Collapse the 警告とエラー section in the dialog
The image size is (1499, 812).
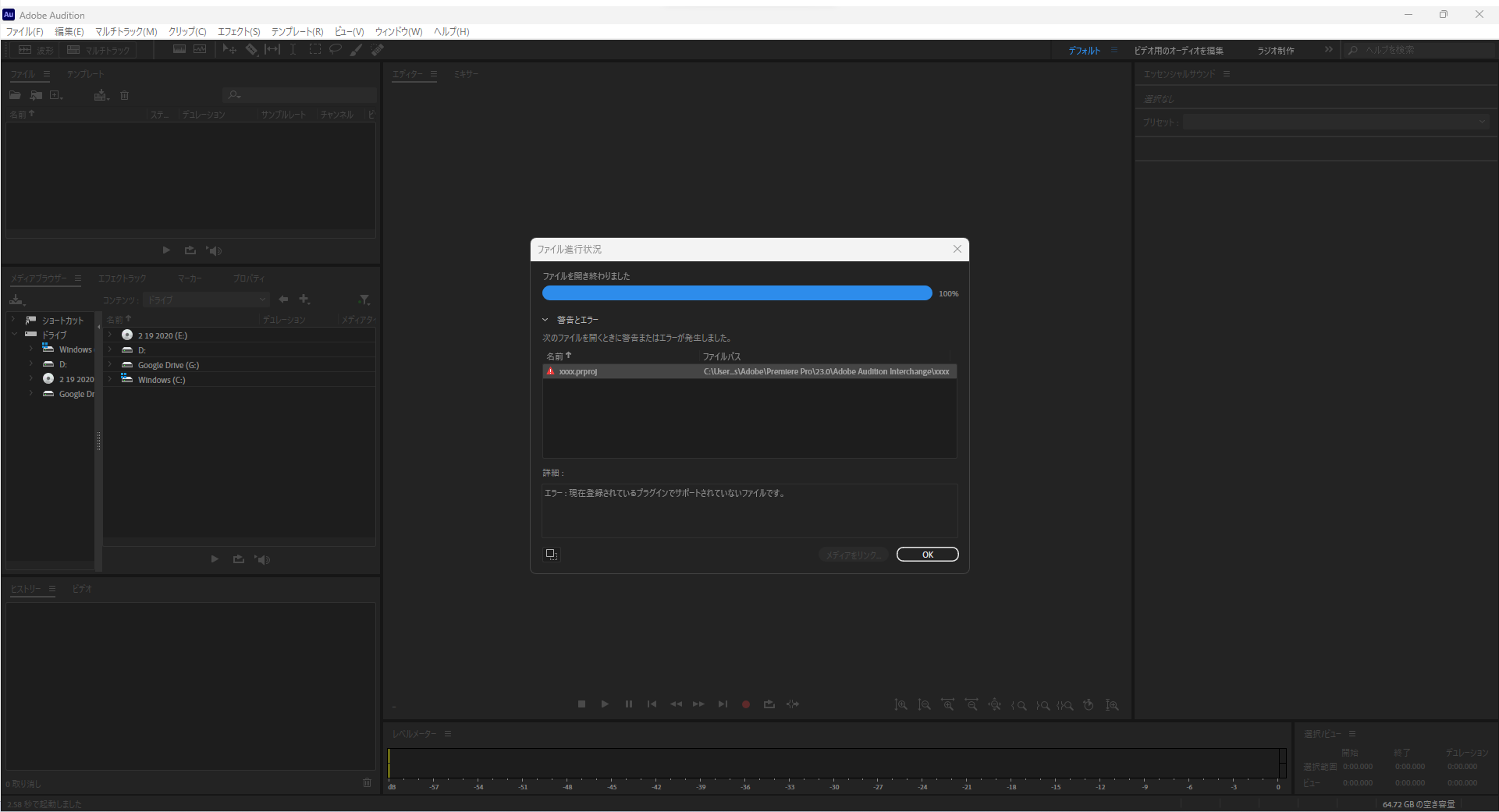click(545, 319)
